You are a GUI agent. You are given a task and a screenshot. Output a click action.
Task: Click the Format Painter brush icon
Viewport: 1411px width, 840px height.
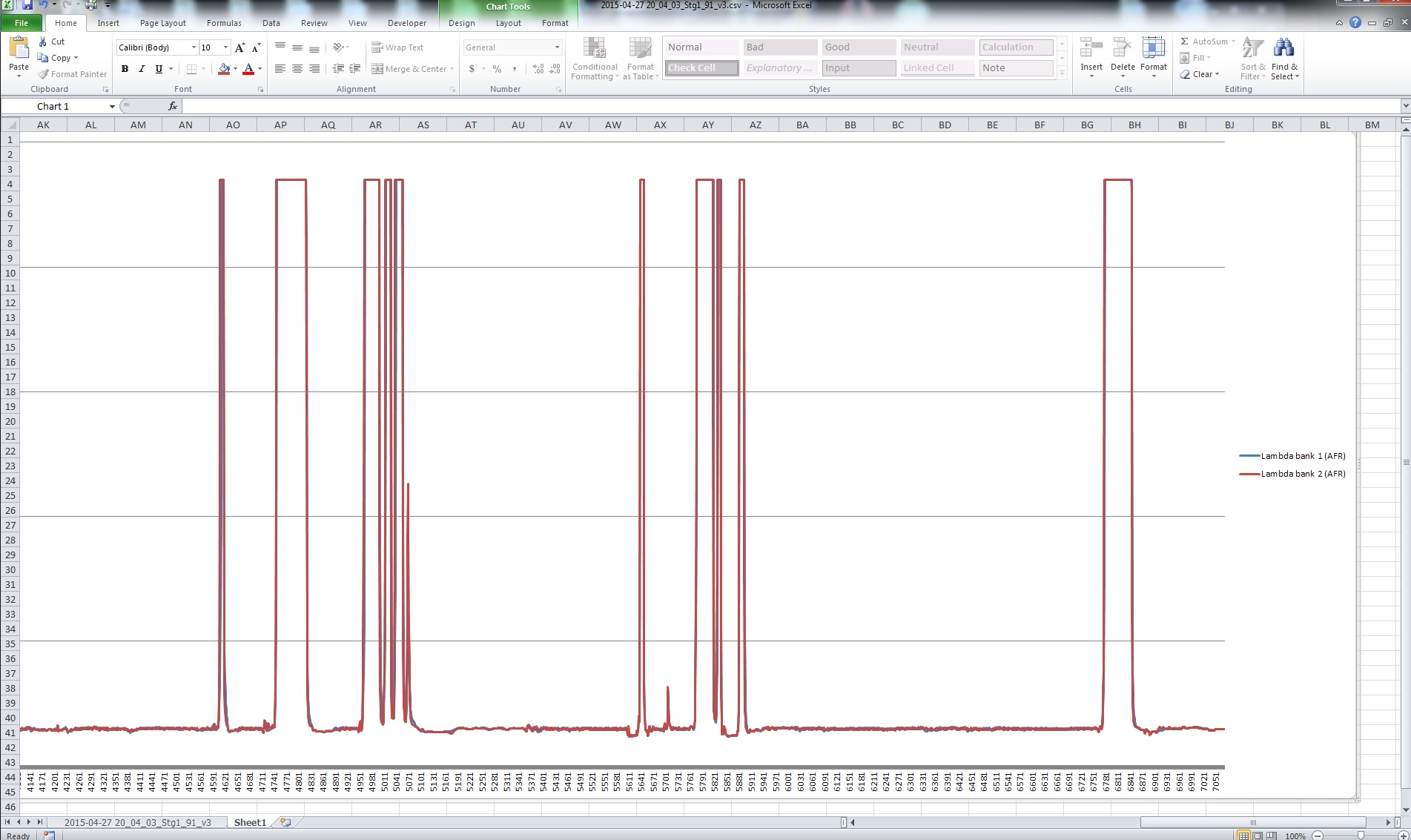[44, 74]
